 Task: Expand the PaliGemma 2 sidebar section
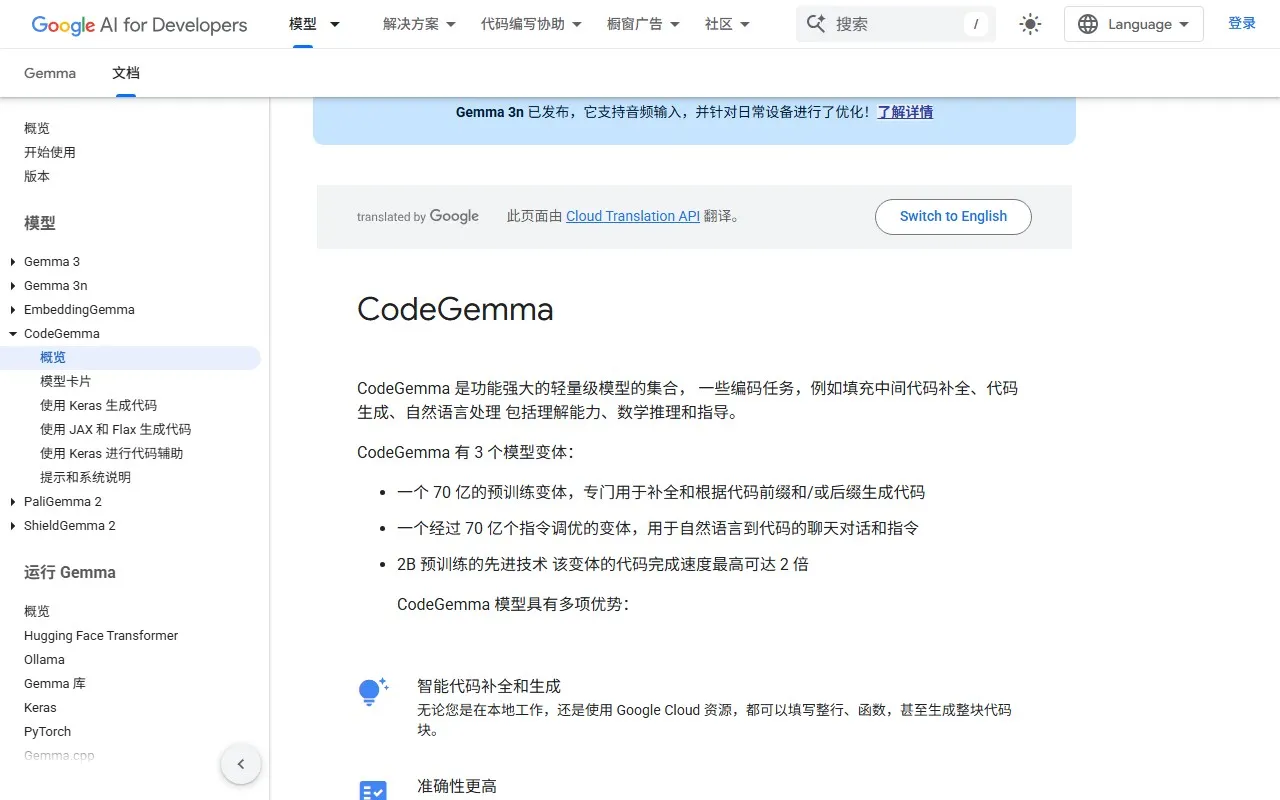pyautogui.click(x=12, y=501)
